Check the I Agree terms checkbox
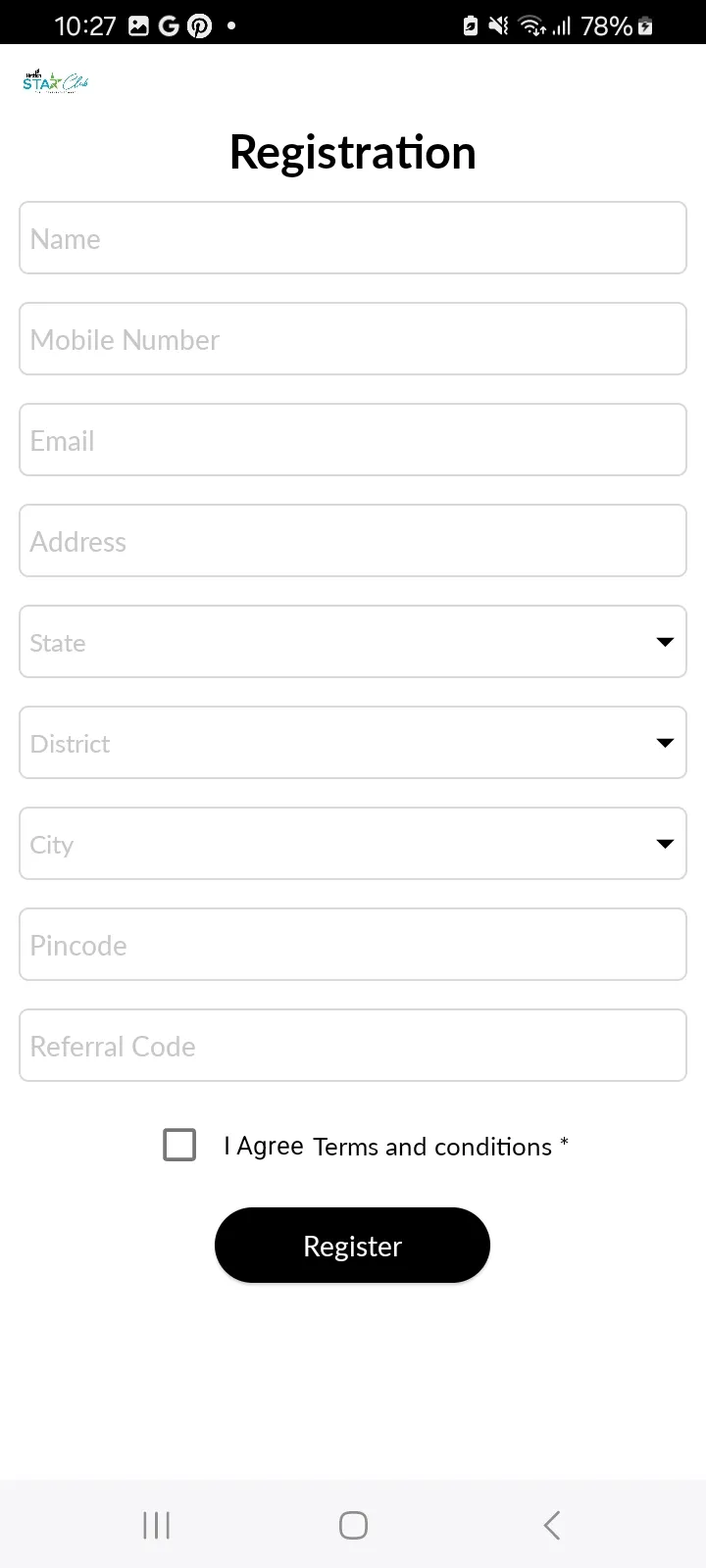The height and width of the screenshot is (1568, 706). [x=179, y=1145]
